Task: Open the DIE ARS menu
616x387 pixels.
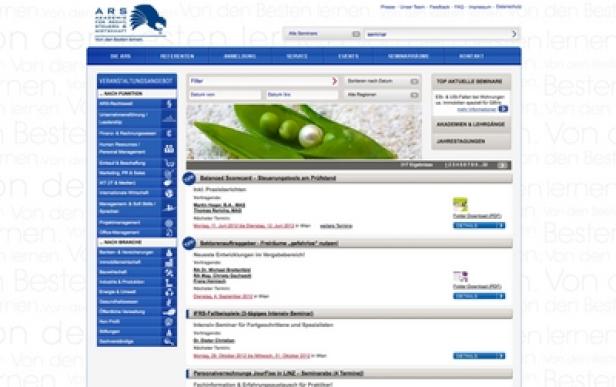Action: 120,57
